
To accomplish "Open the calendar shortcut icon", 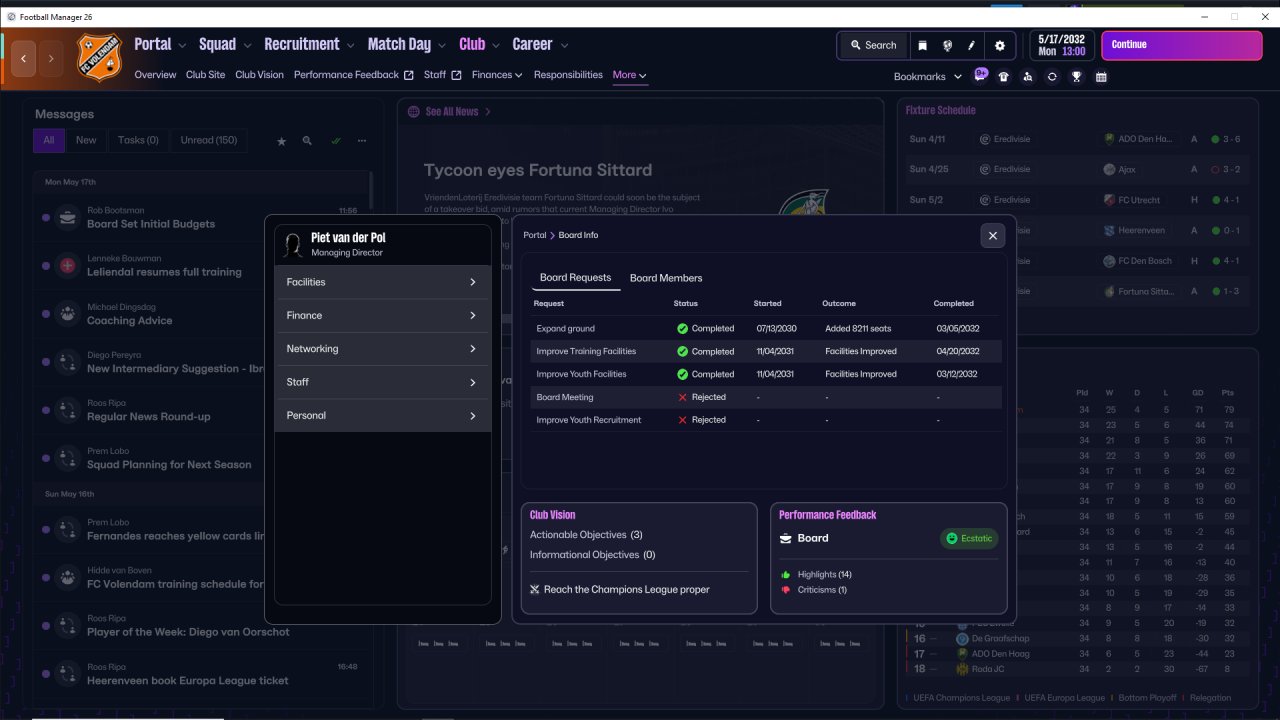I will point(1101,77).
